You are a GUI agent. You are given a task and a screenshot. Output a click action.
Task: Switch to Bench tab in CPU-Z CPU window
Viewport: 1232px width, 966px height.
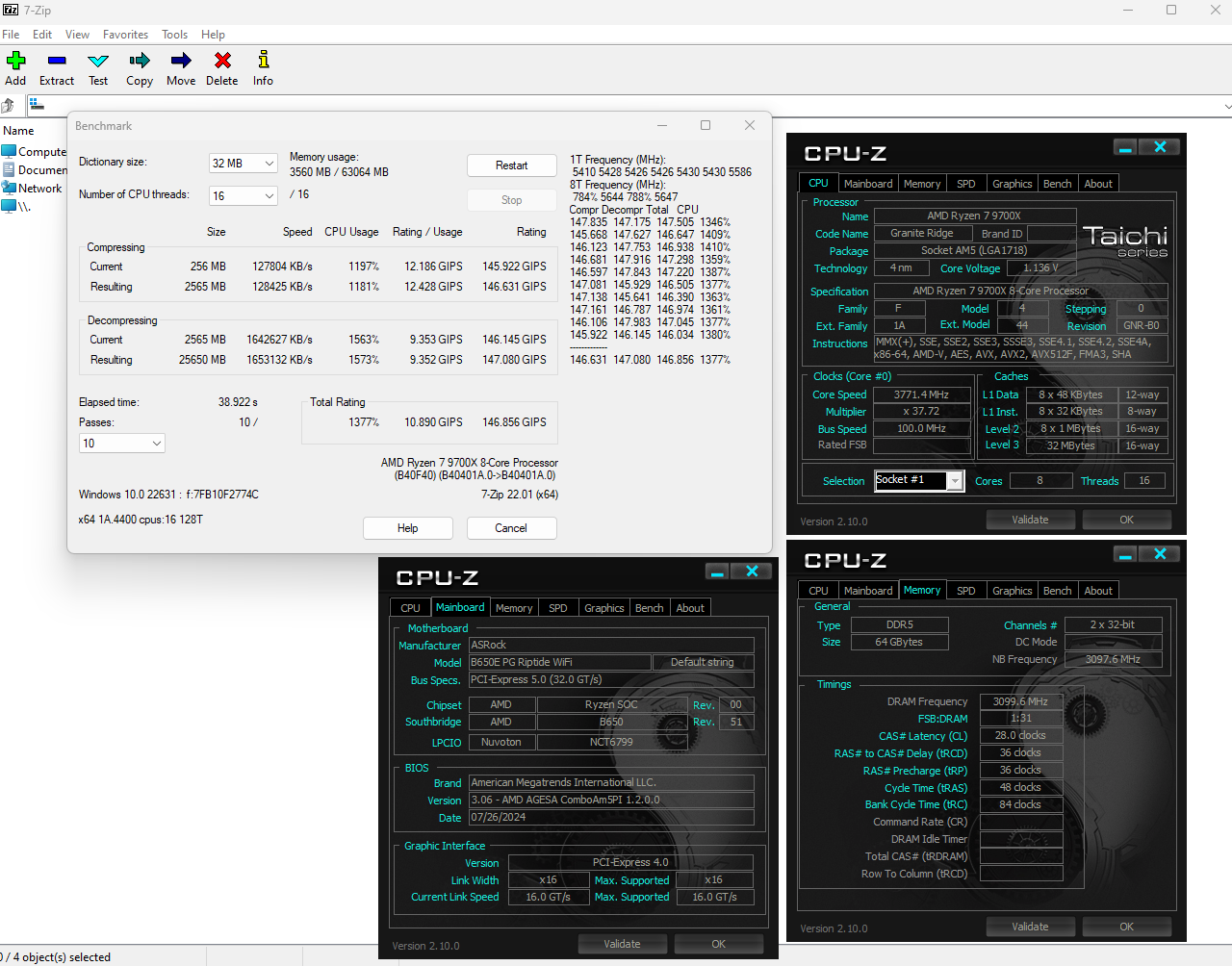click(1057, 184)
